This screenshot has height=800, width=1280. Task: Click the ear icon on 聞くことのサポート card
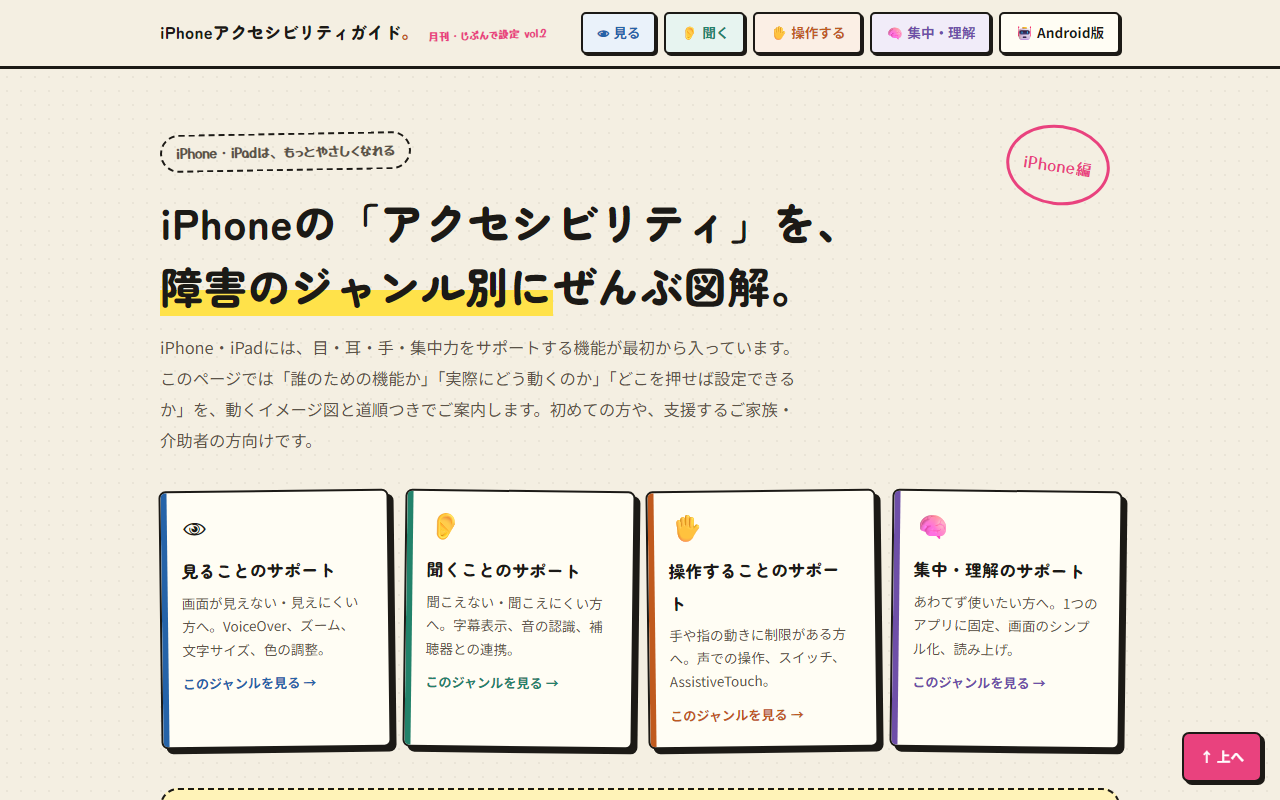point(444,526)
